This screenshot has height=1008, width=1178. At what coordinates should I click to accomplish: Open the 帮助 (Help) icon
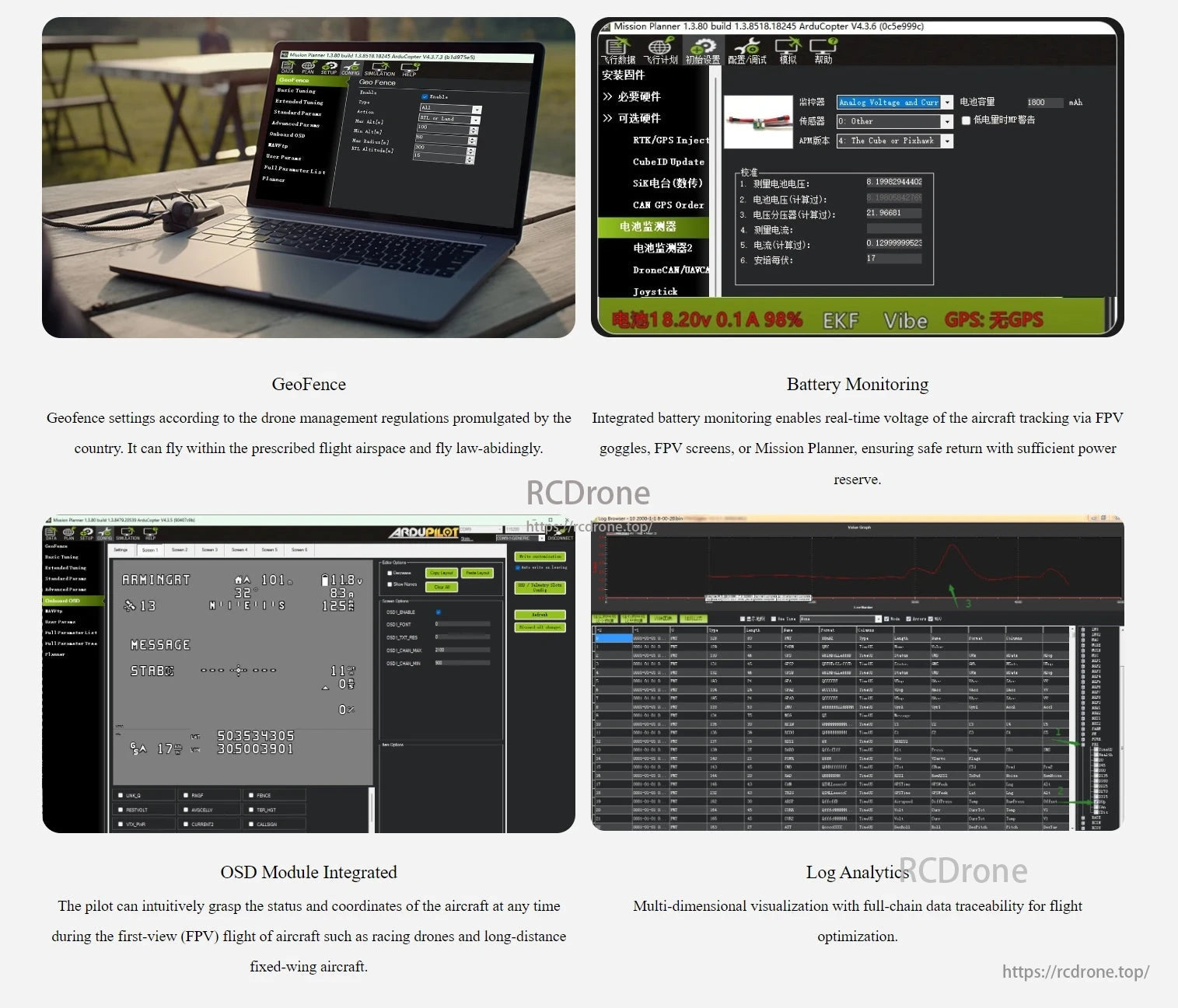[822, 49]
